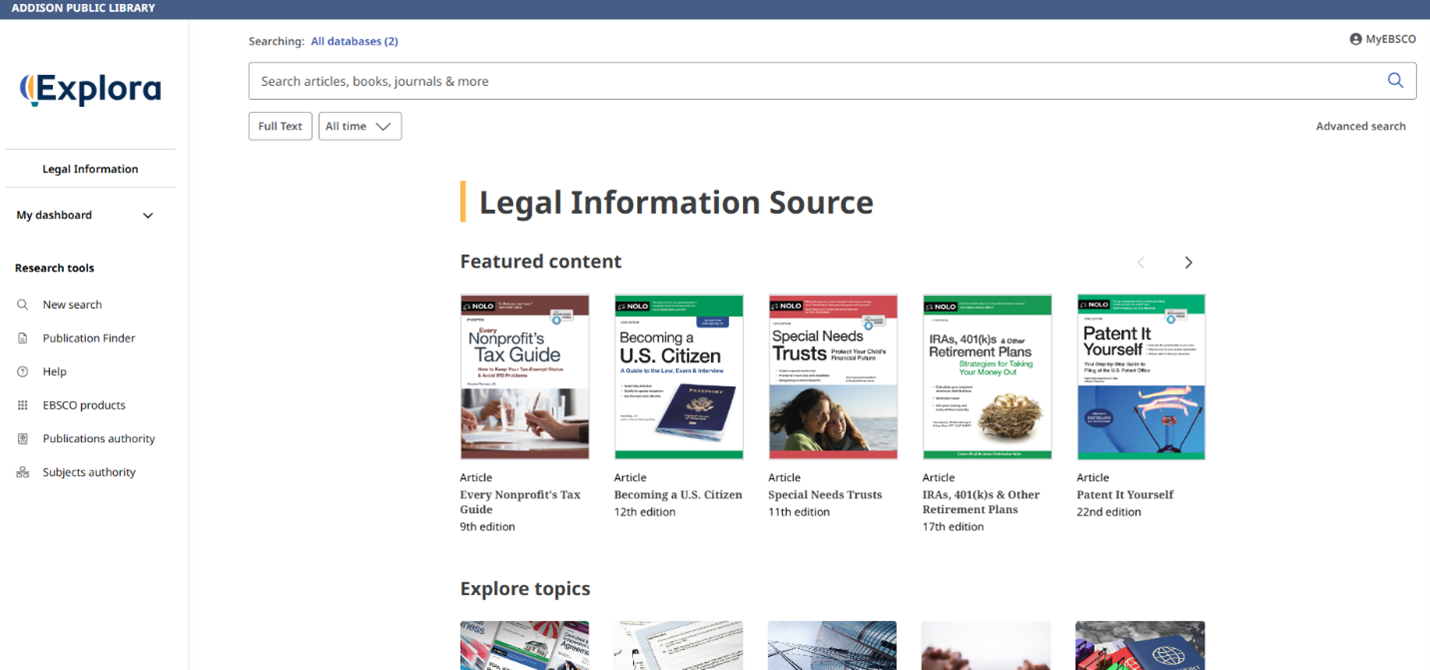Select Legal Information in the sidebar
Image resolution: width=1430 pixels, height=670 pixels.
point(91,169)
